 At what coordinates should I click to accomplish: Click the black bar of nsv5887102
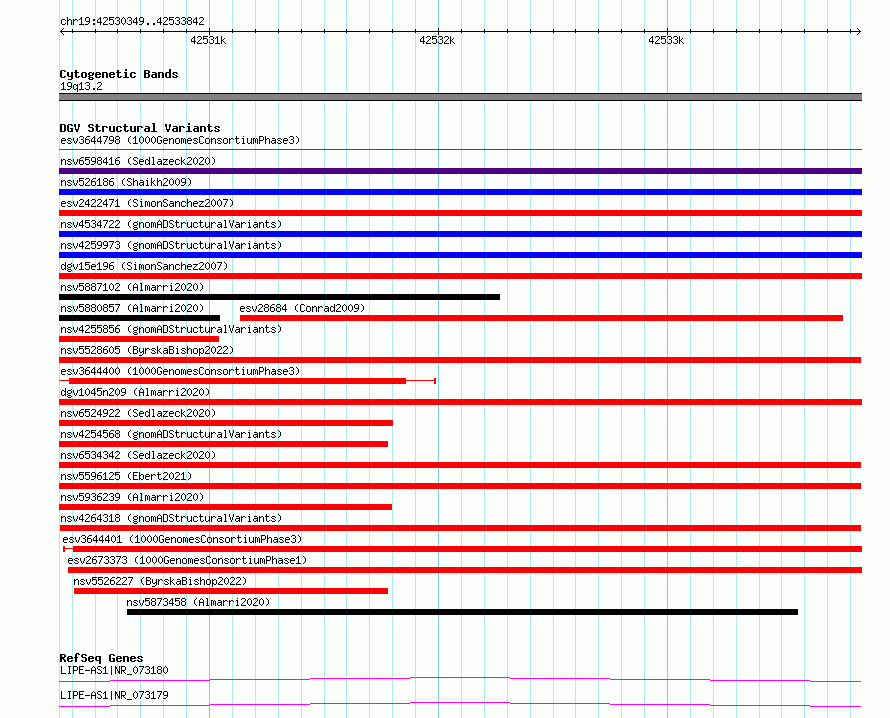[279, 297]
